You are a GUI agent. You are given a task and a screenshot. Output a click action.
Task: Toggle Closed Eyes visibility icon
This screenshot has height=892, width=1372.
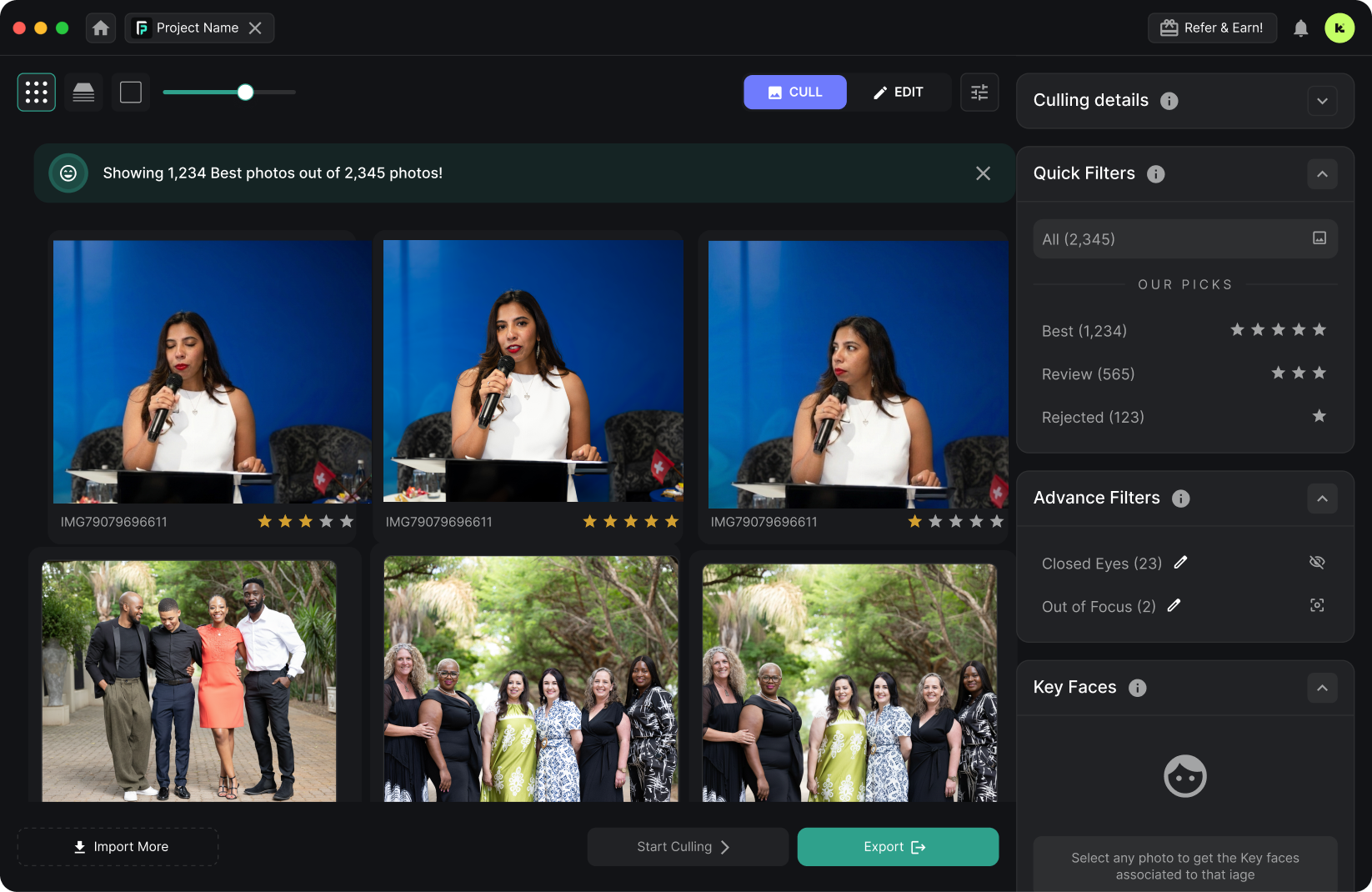click(x=1317, y=563)
